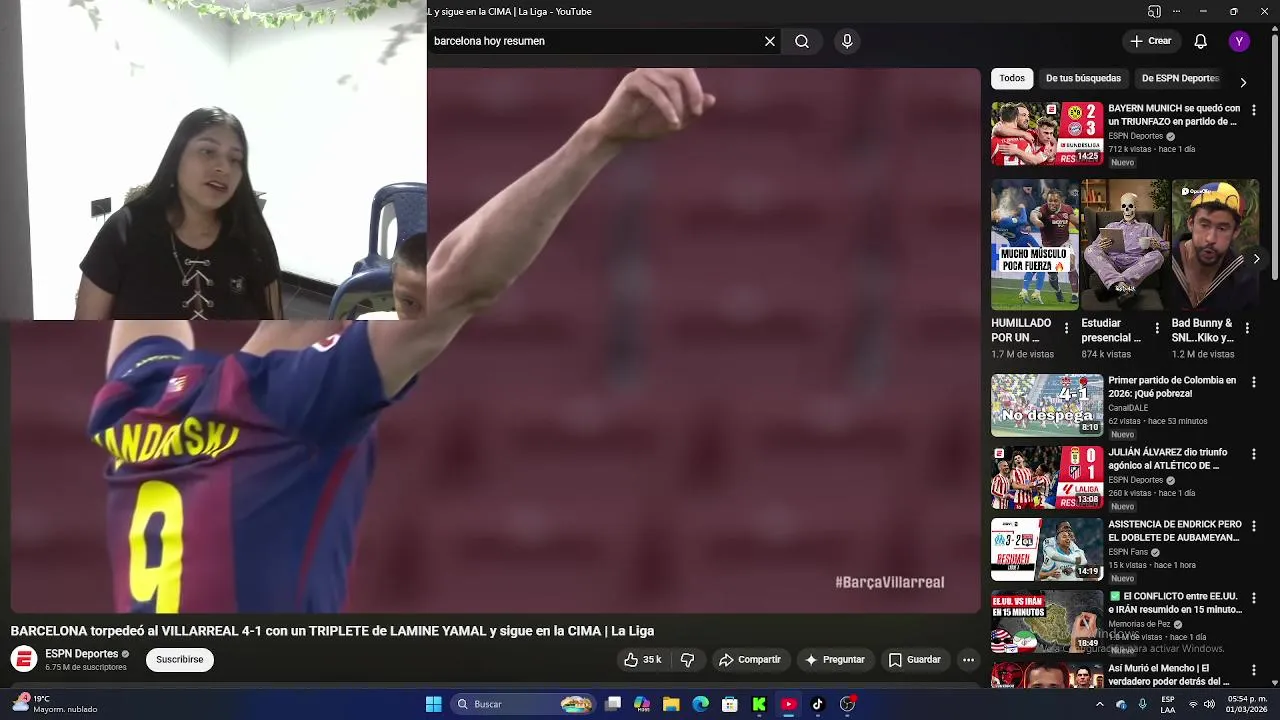Open Microsoft Store in taskbar
Image resolution: width=1280 pixels, height=720 pixels.
coord(730,704)
